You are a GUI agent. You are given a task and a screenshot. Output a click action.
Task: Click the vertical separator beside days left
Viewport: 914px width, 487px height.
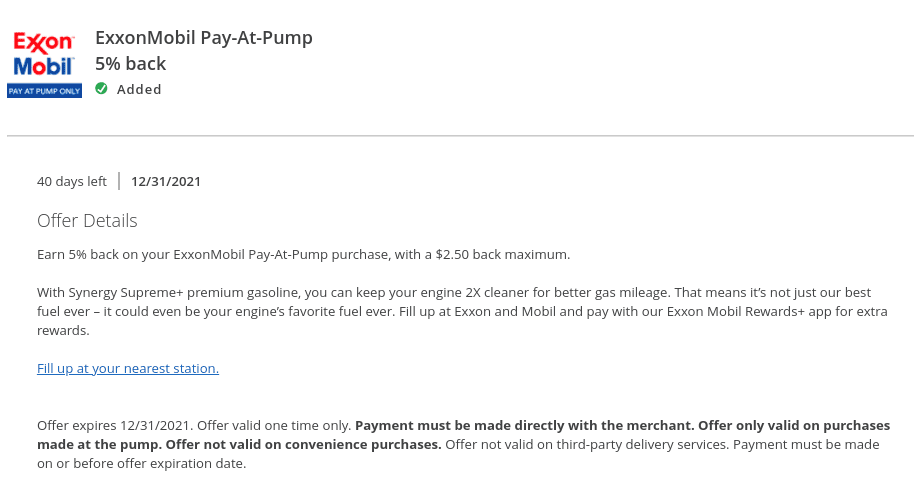pos(119,181)
